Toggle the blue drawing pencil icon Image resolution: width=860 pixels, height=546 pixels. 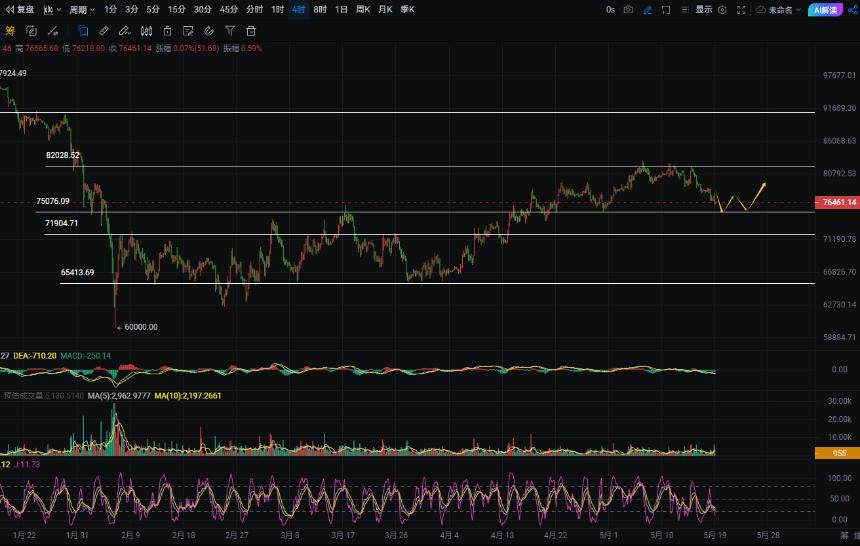(647, 10)
